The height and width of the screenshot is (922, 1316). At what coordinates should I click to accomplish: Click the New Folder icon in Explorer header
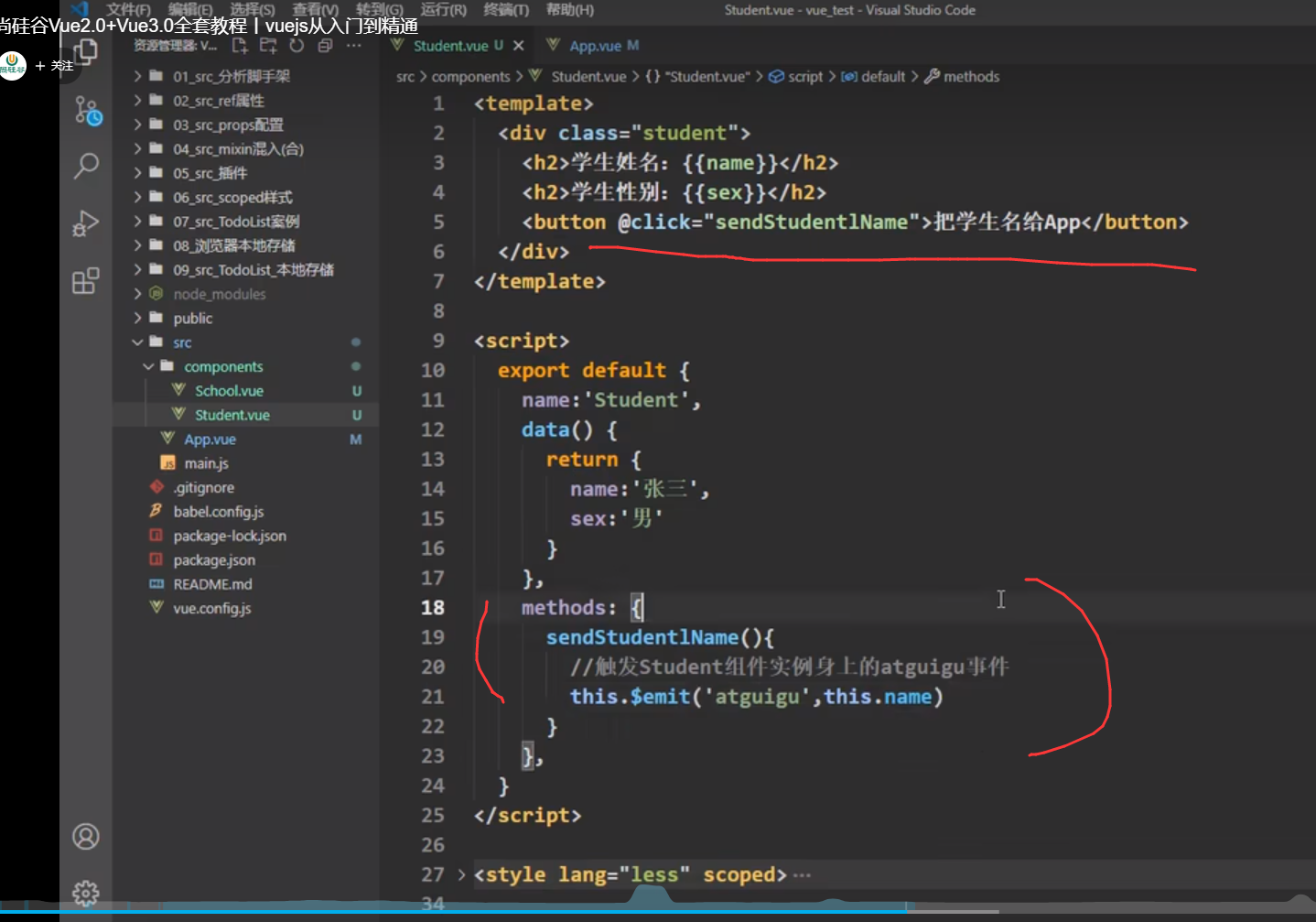point(268,46)
